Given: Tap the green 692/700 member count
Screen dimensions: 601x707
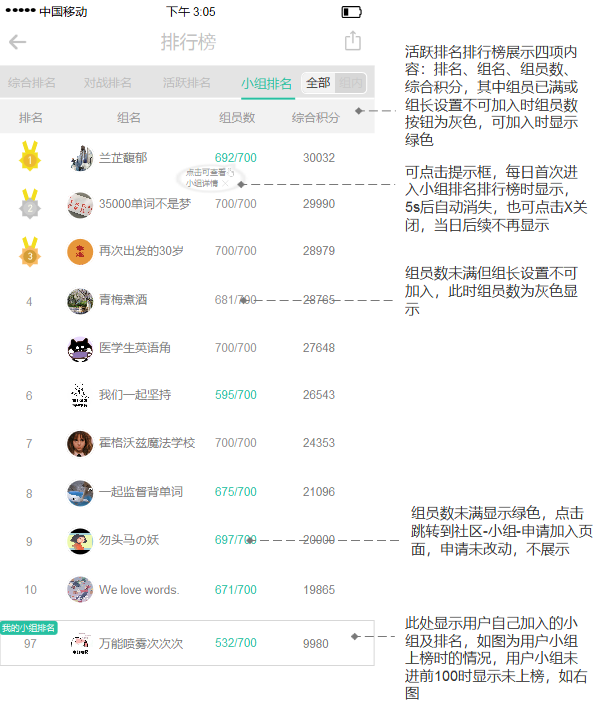Looking at the screenshot, I should pyautogui.click(x=235, y=158).
